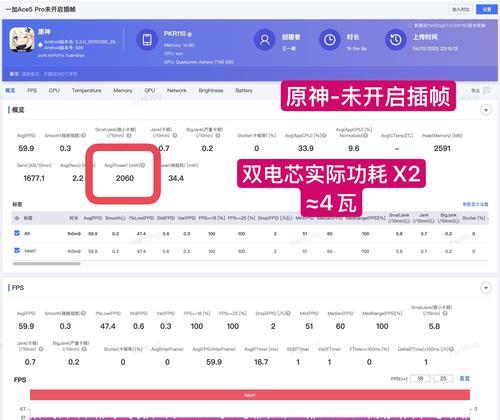This screenshot has width=500, height=420.
Task: Click info icon under SmallJank in FPS section
Action: pos(445,313)
